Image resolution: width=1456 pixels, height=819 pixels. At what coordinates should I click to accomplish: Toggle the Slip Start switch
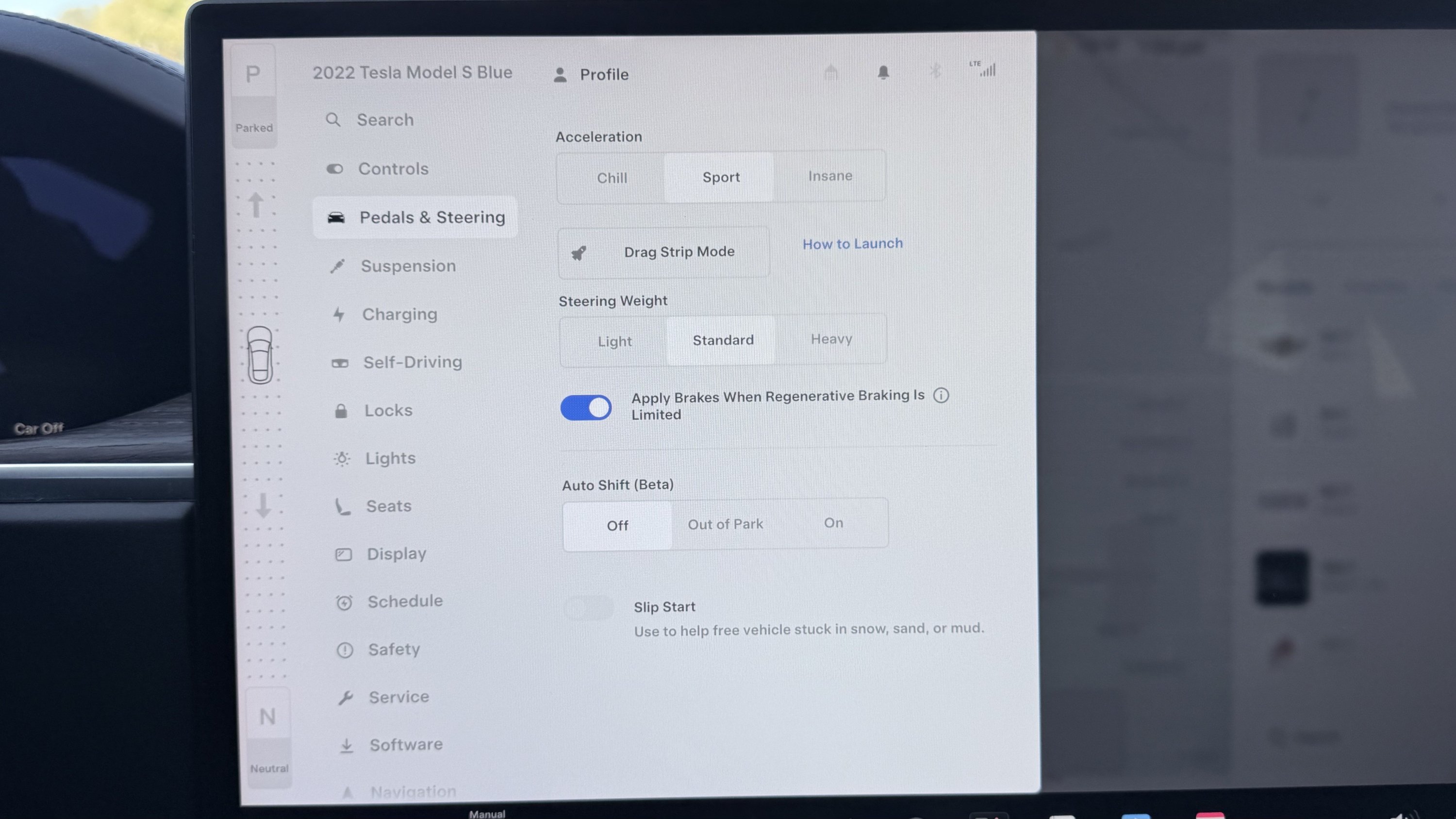588,609
